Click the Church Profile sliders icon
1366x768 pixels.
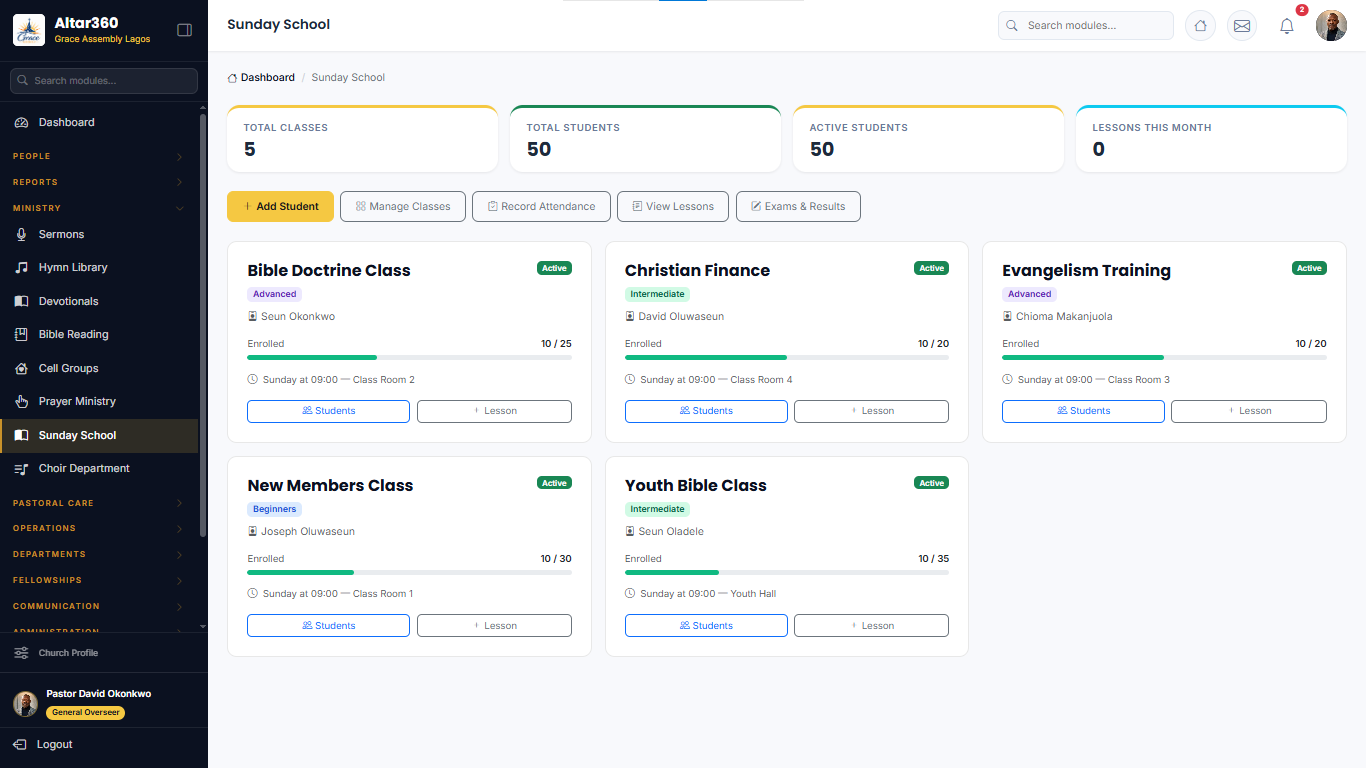21,653
